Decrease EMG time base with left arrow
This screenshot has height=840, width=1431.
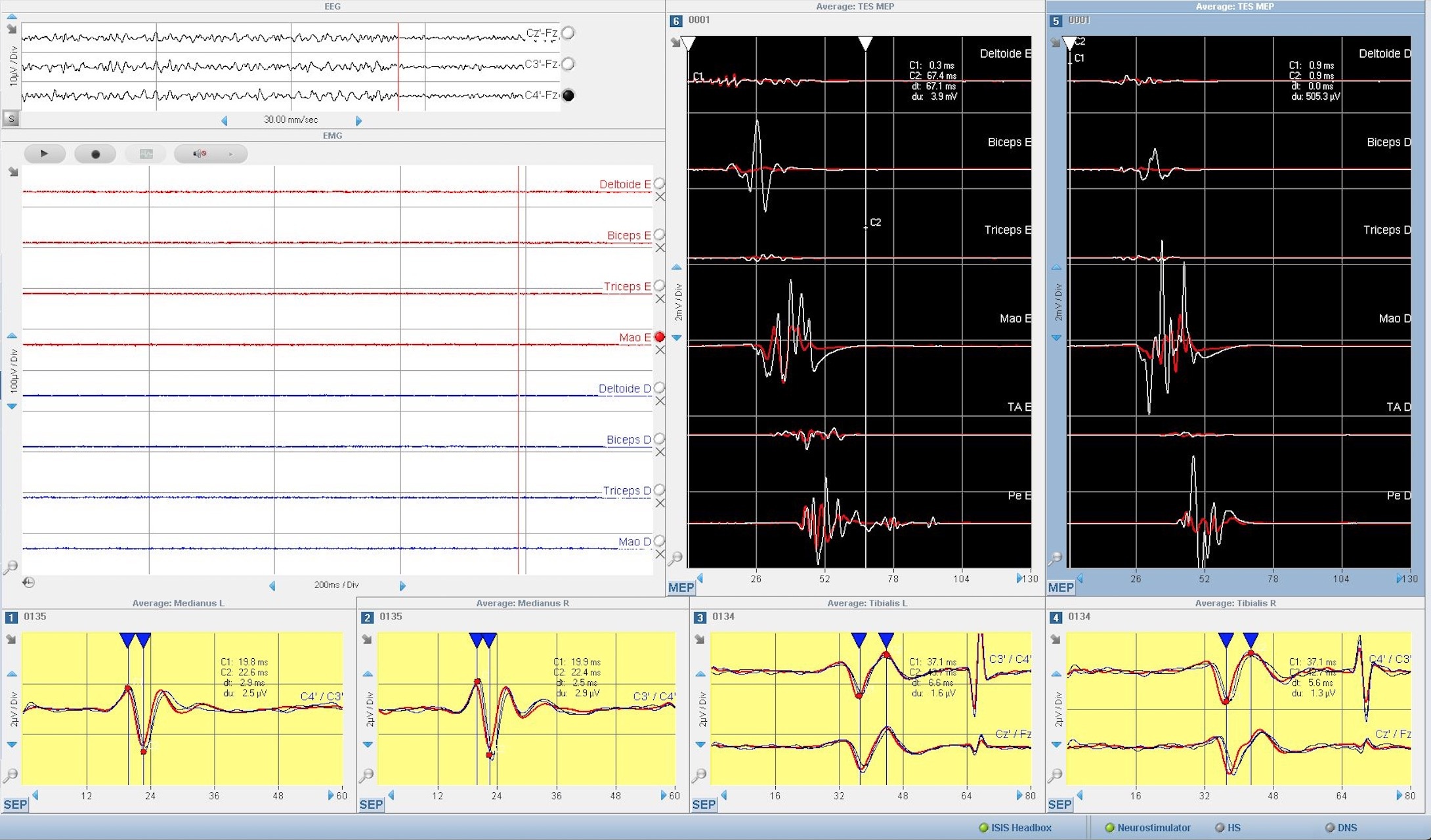[272, 585]
